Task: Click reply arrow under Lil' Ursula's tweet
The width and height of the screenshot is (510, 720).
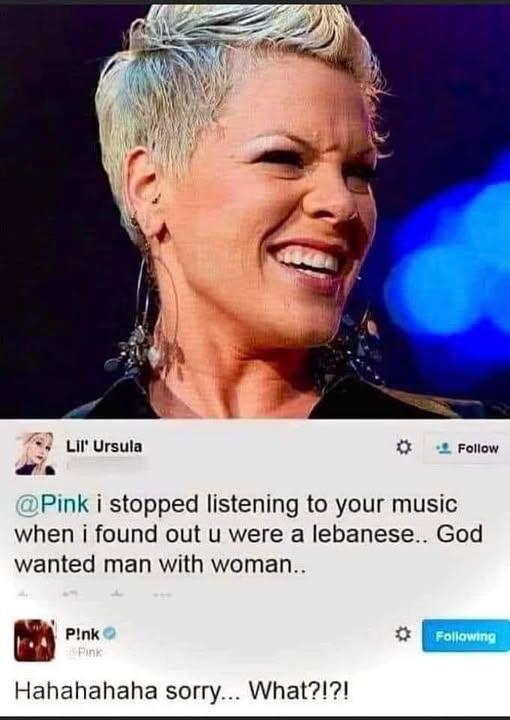Action: (x=22, y=594)
